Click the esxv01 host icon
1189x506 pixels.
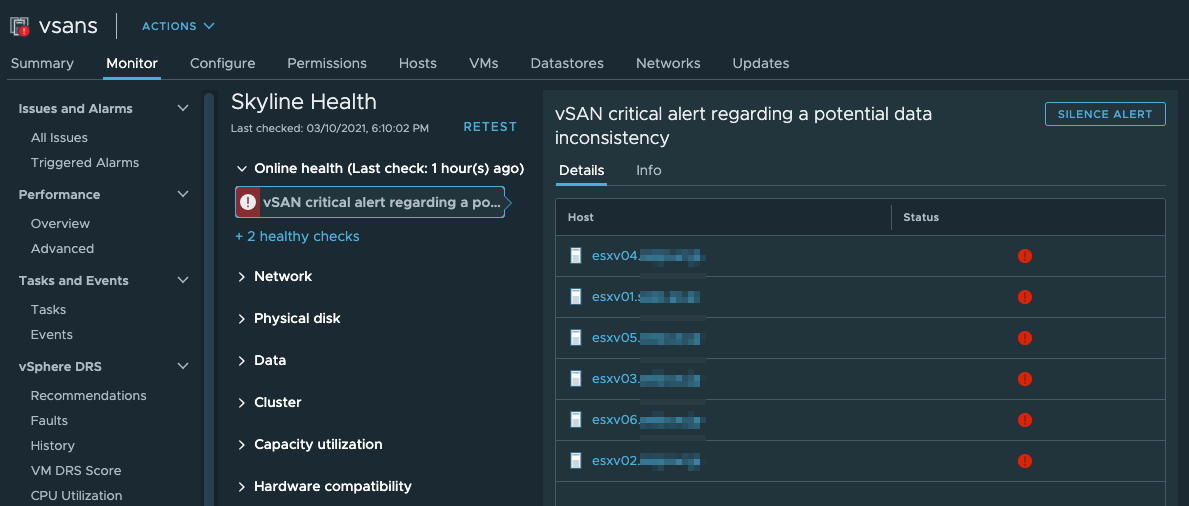tap(576, 297)
